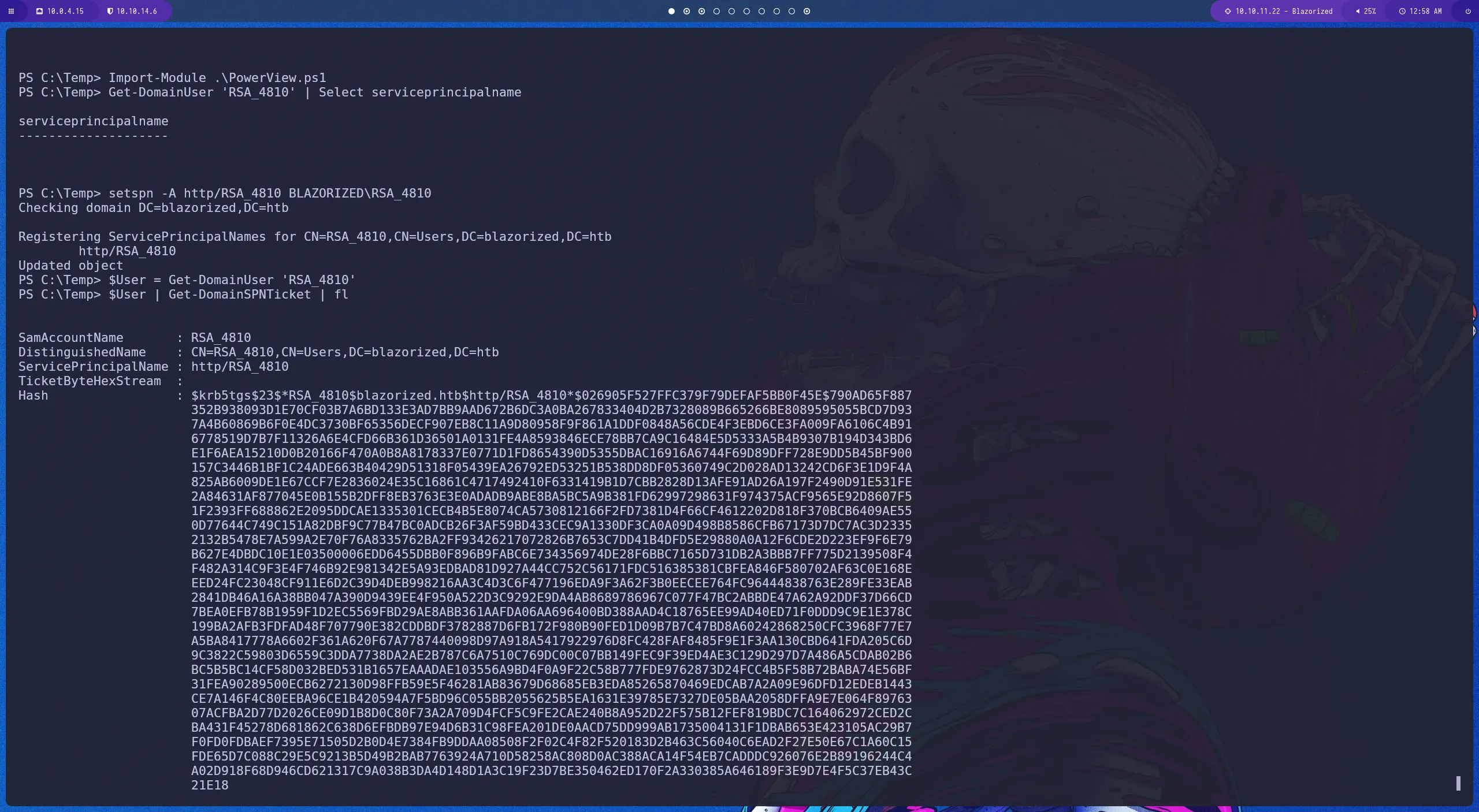
Task: Click the ethernet network icon beside 10.0.4.15
Action: point(39,11)
